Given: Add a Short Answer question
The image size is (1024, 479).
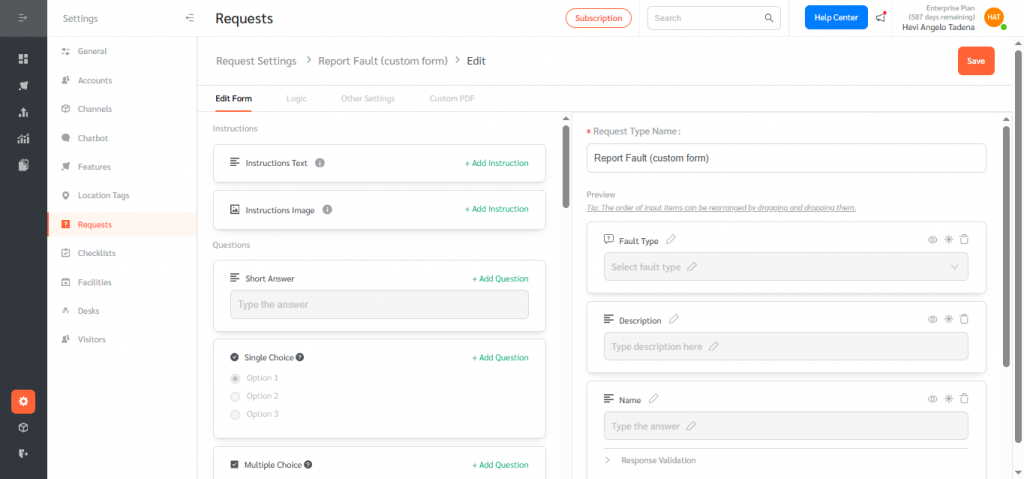Looking at the screenshot, I should click(x=500, y=279).
